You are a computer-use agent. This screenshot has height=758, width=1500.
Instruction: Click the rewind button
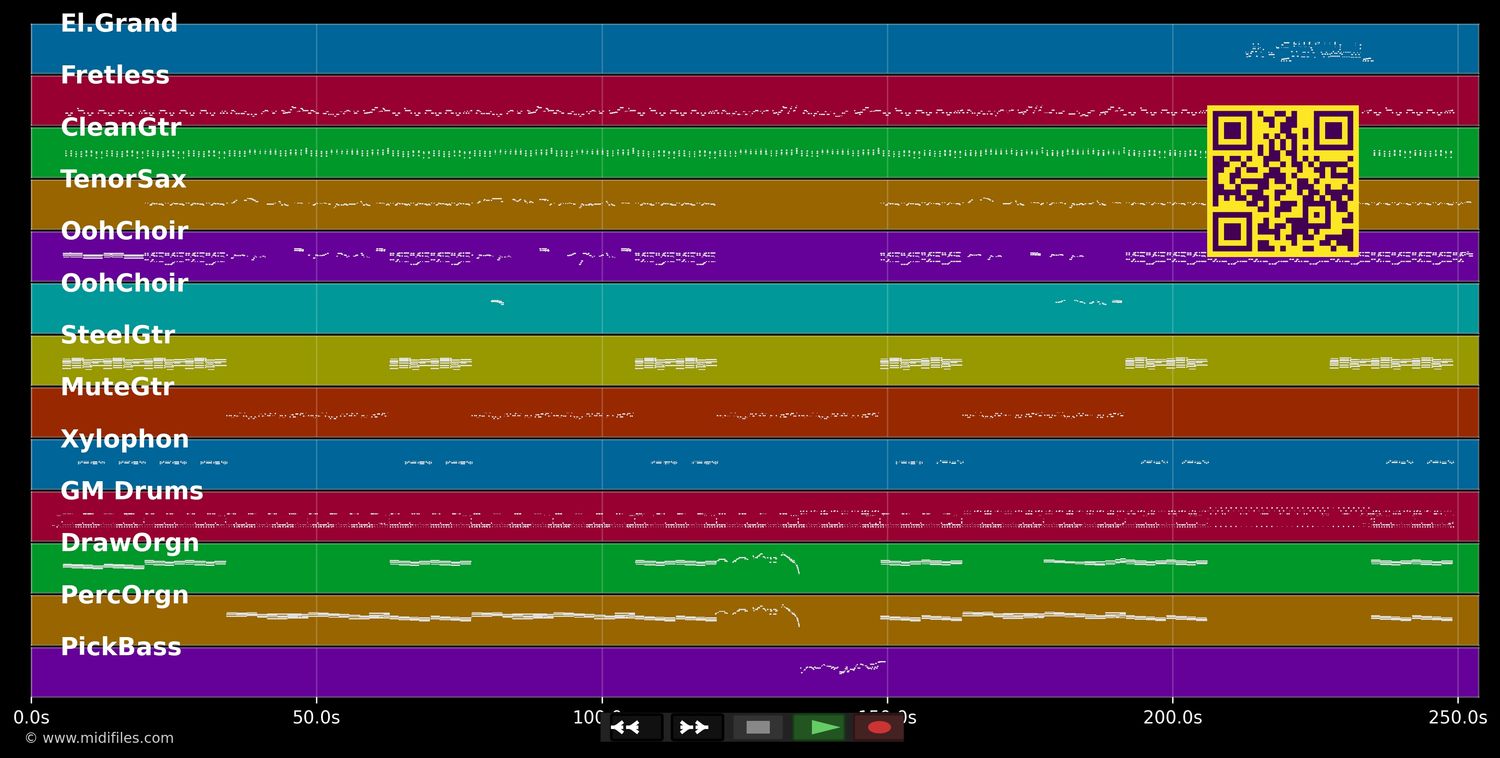coord(635,727)
